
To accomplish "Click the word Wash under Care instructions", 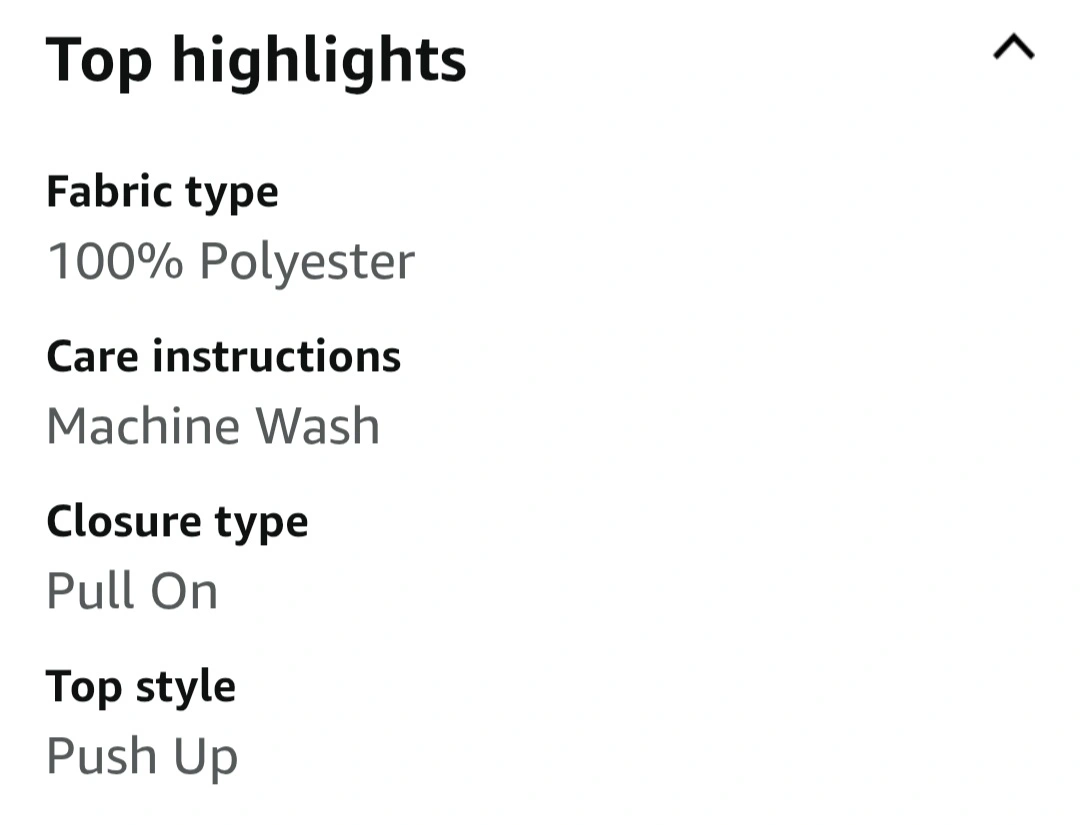I will tap(318, 427).
